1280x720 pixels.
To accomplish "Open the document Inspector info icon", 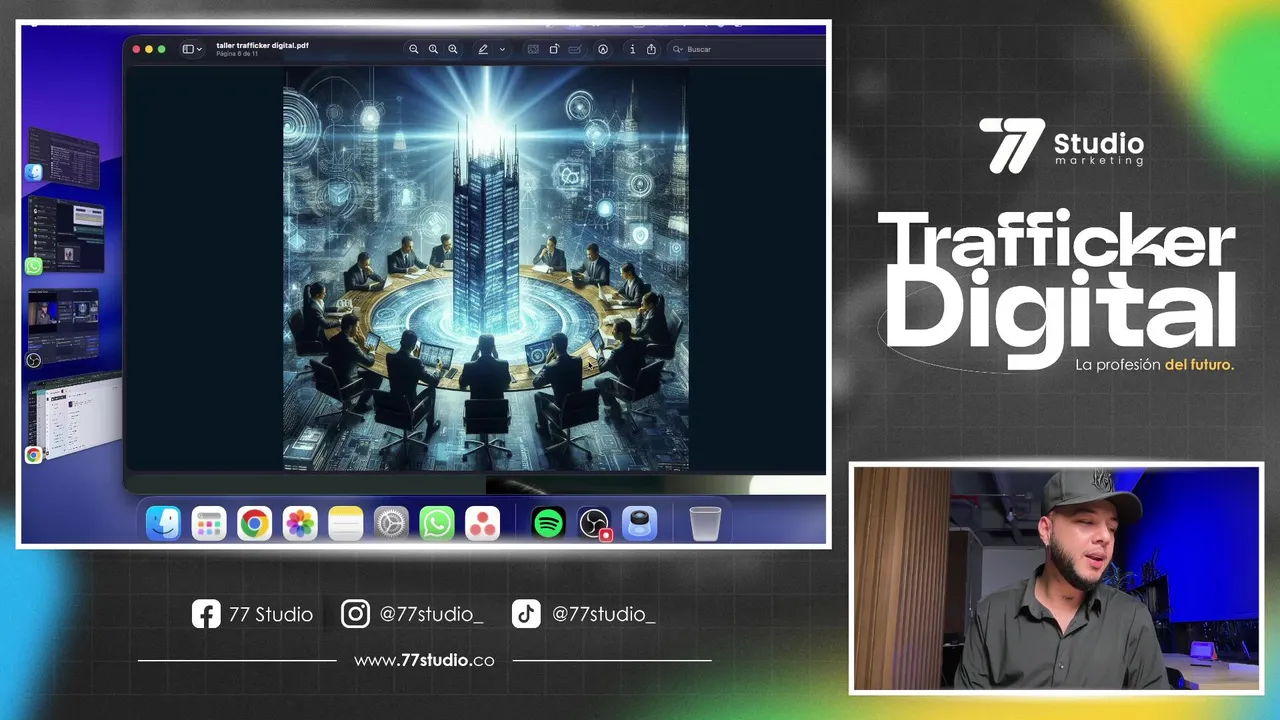I will click(632, 49).
